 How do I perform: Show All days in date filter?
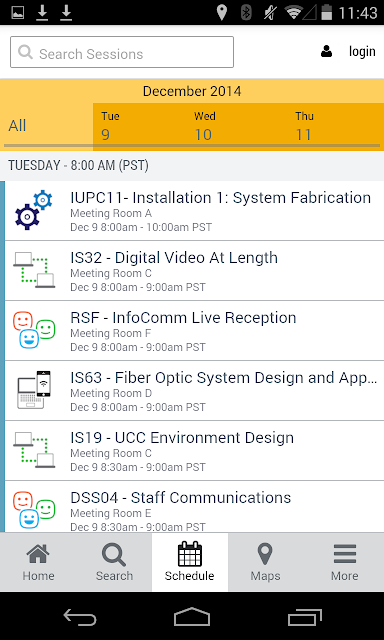pyautogui.click(x=17, y=126)
